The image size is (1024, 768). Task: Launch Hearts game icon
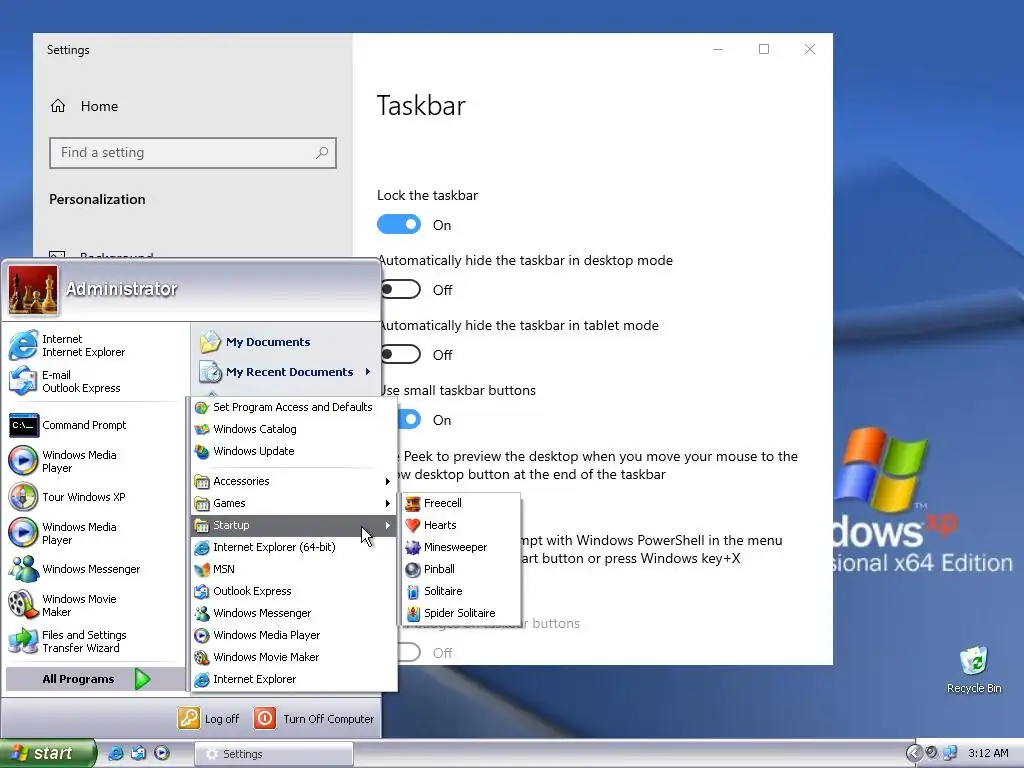[x=413, y=525]
